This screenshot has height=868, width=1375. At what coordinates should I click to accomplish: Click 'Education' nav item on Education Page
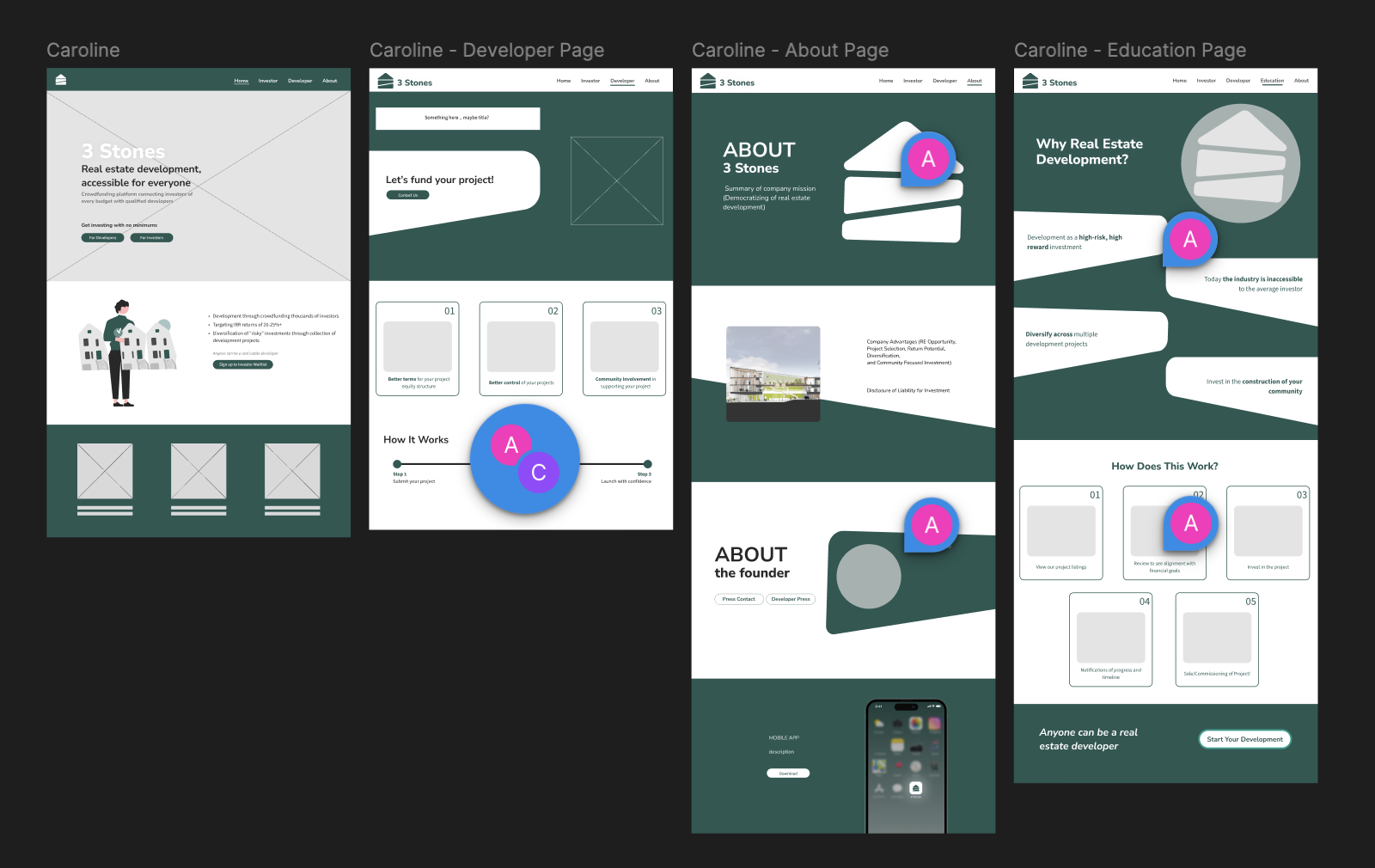pyautogui.click(x=1272, y=81)
